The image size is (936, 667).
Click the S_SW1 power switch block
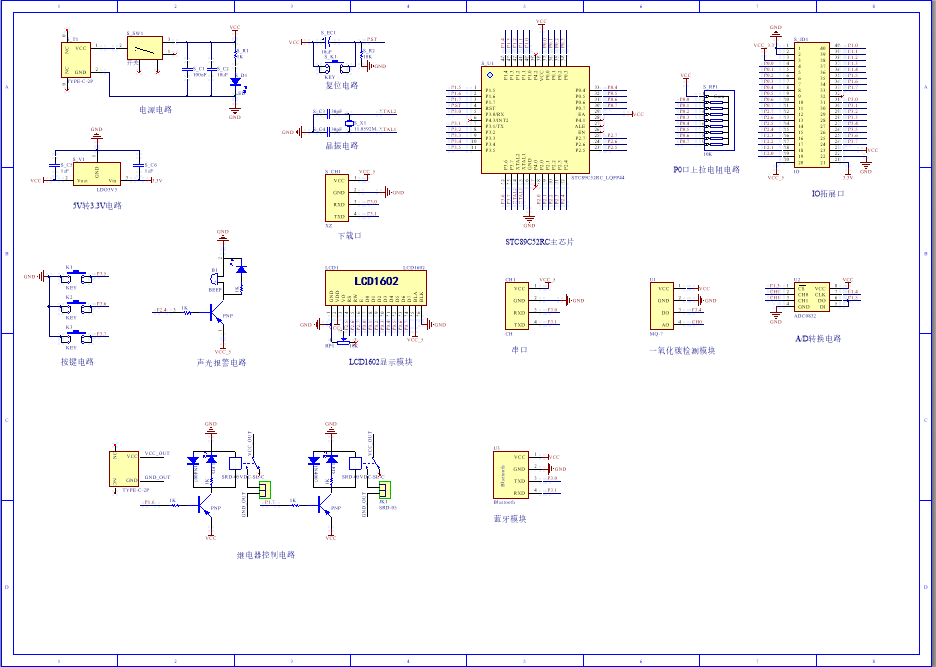(145, 48)
